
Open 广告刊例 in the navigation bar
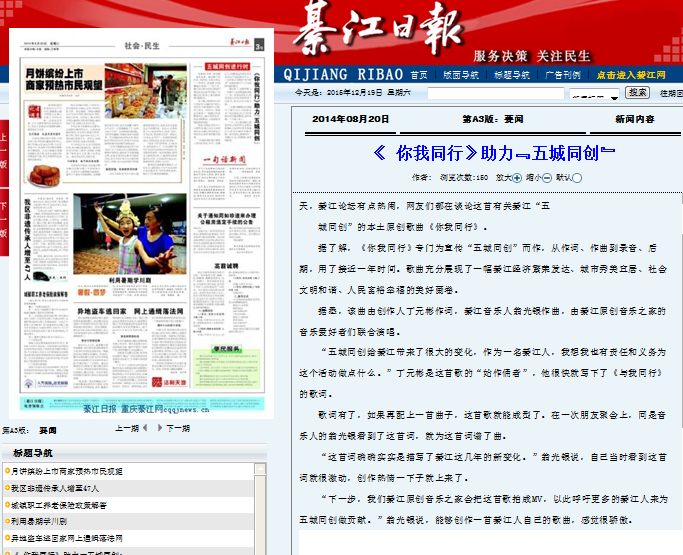coord(563,75)
